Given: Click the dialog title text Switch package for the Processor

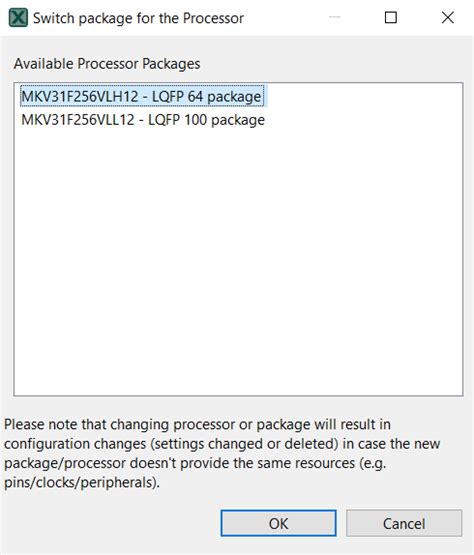Looking at the screenshot, I should click(138, 18).
